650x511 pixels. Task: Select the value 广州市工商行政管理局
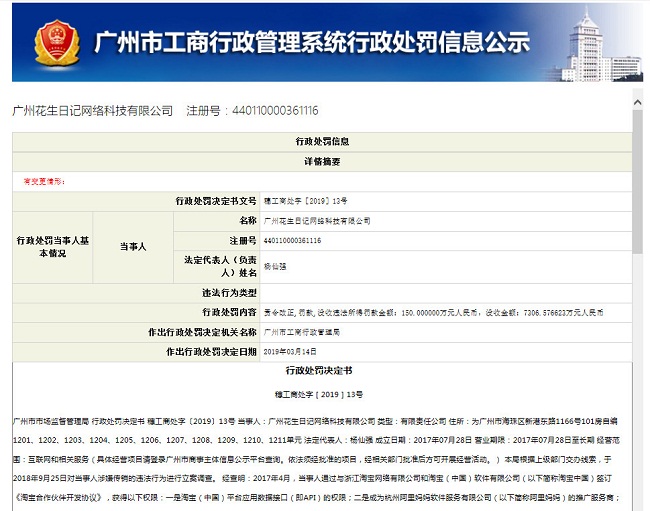[302, 332]
